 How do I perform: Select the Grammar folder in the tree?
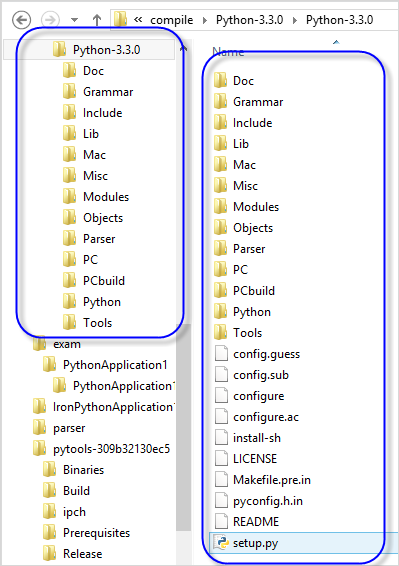click(x=108, y=91)
